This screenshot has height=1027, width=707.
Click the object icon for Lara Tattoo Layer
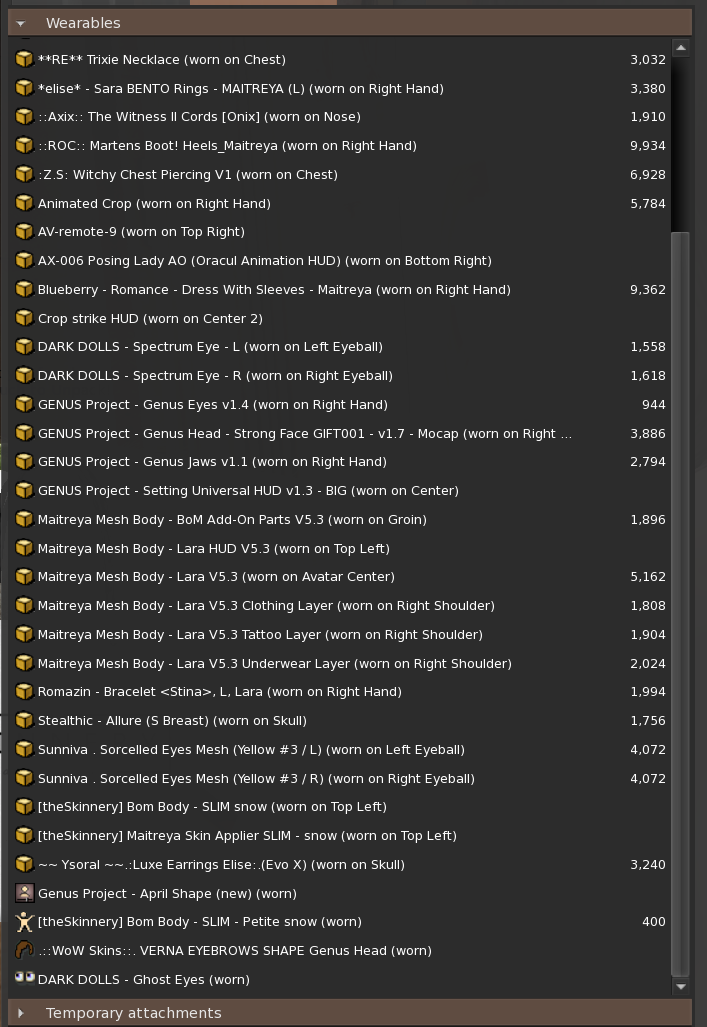pyautogui.click(x=24, y=635)
